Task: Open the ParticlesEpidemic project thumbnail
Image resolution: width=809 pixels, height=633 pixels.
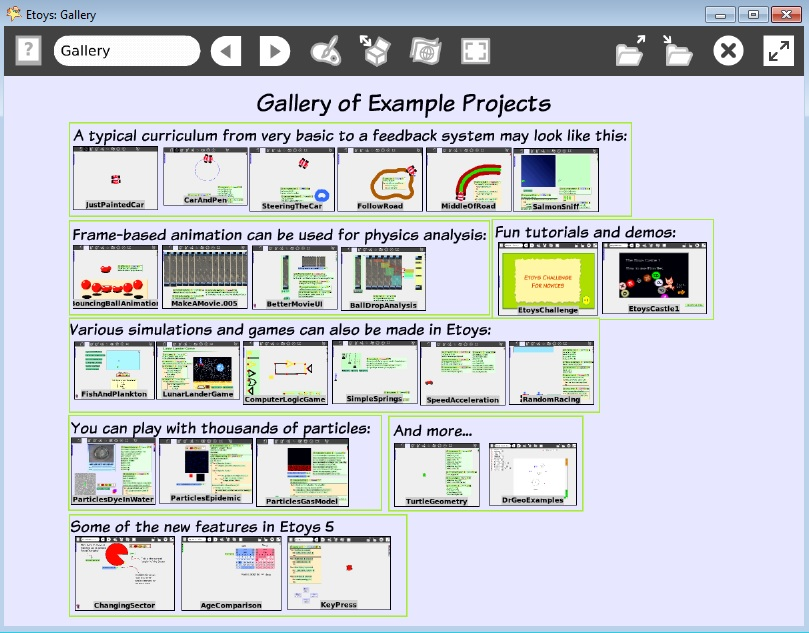Action: coord(206,471)
